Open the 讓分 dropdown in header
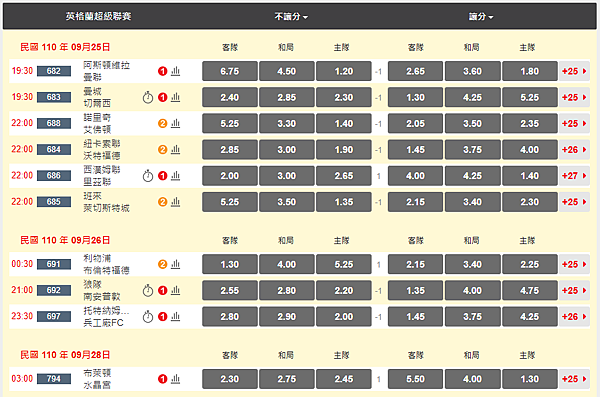This screenshot has height=397, width=600. point(481,16)
